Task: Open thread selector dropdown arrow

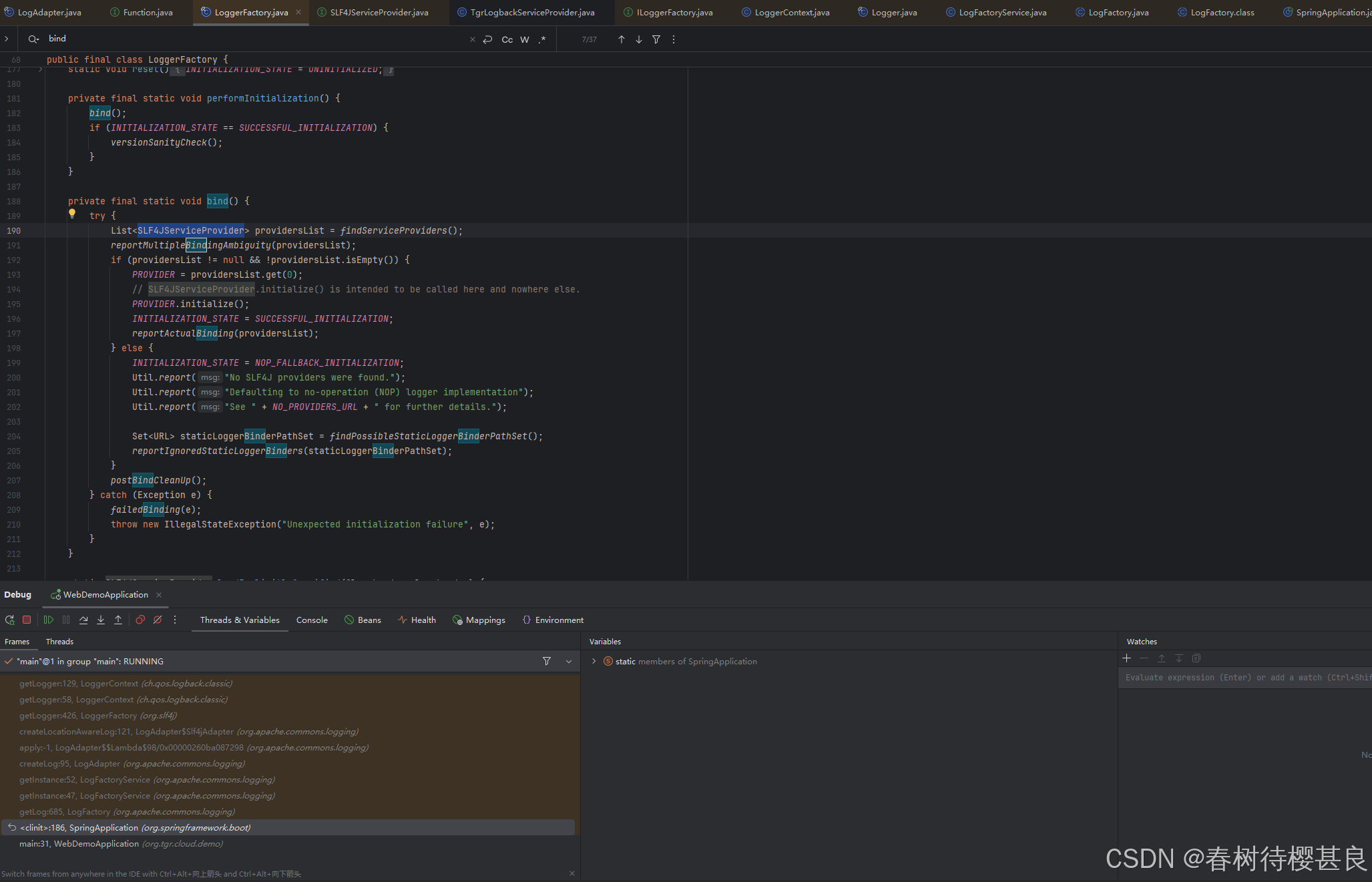Action: coord(569,661)
